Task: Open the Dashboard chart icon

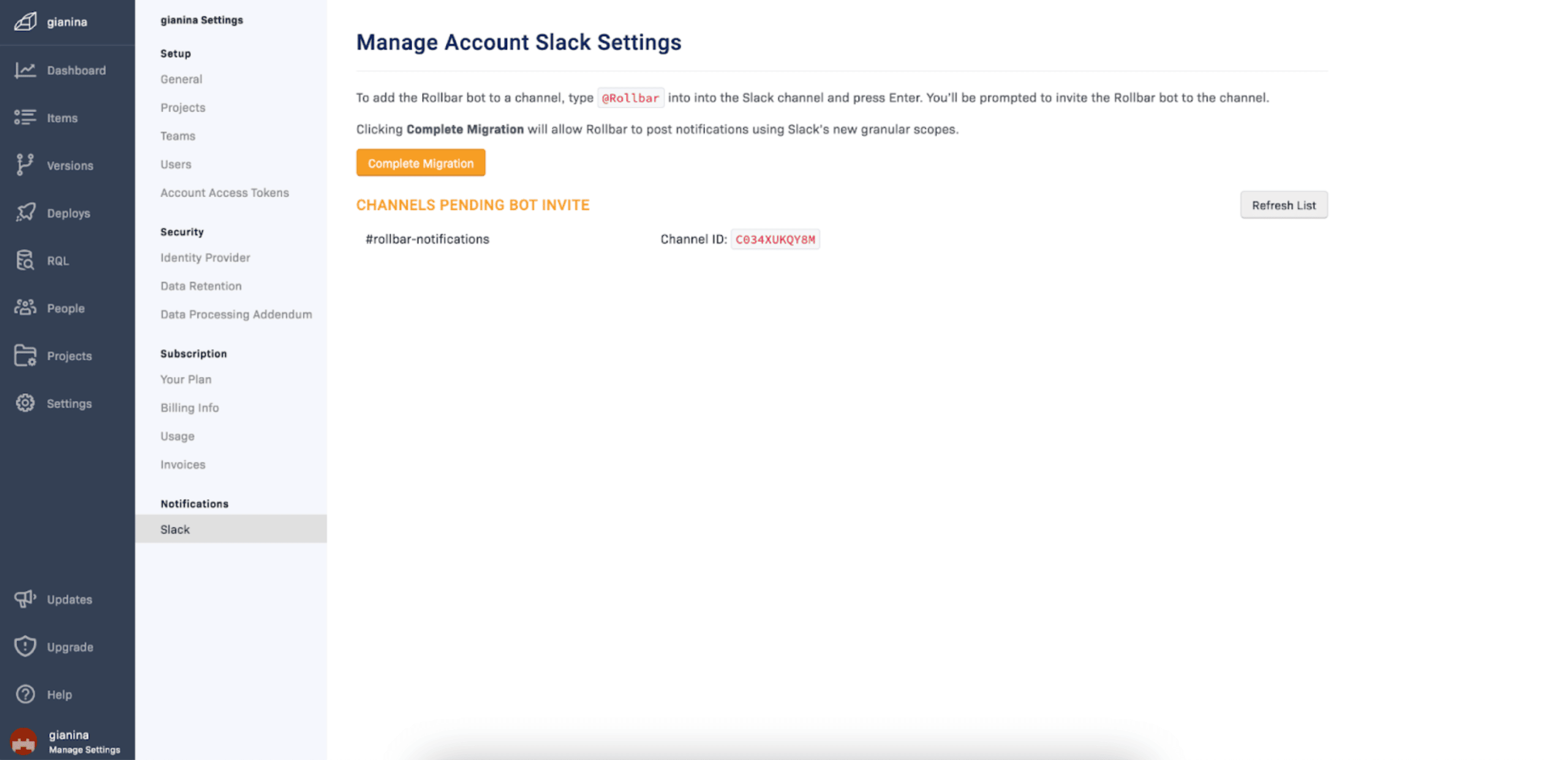Action: point(25,70)
